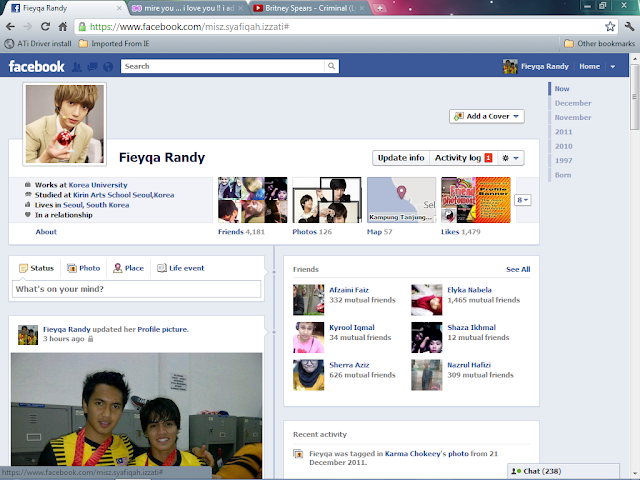Open the browser home page icon
Viewport: 640px width, 480px height.
[x=62, y=27]
